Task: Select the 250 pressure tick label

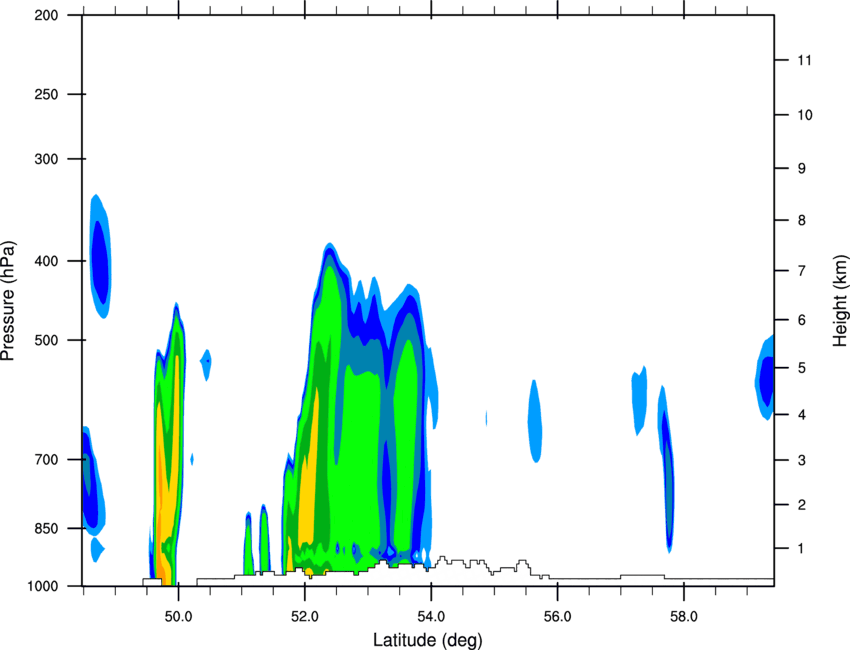Action: [x=46, y=94]
